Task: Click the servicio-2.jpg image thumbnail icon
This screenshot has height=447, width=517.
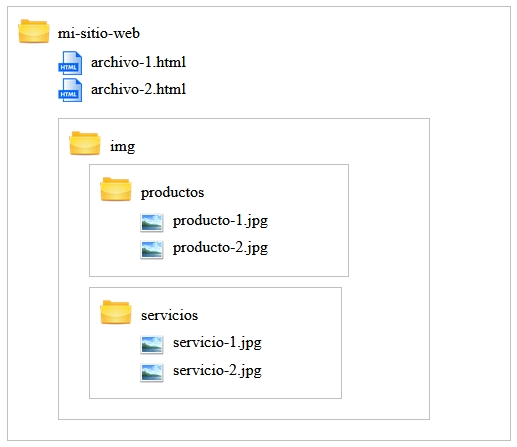Action: pyautogui.click(x=152, y=372)
